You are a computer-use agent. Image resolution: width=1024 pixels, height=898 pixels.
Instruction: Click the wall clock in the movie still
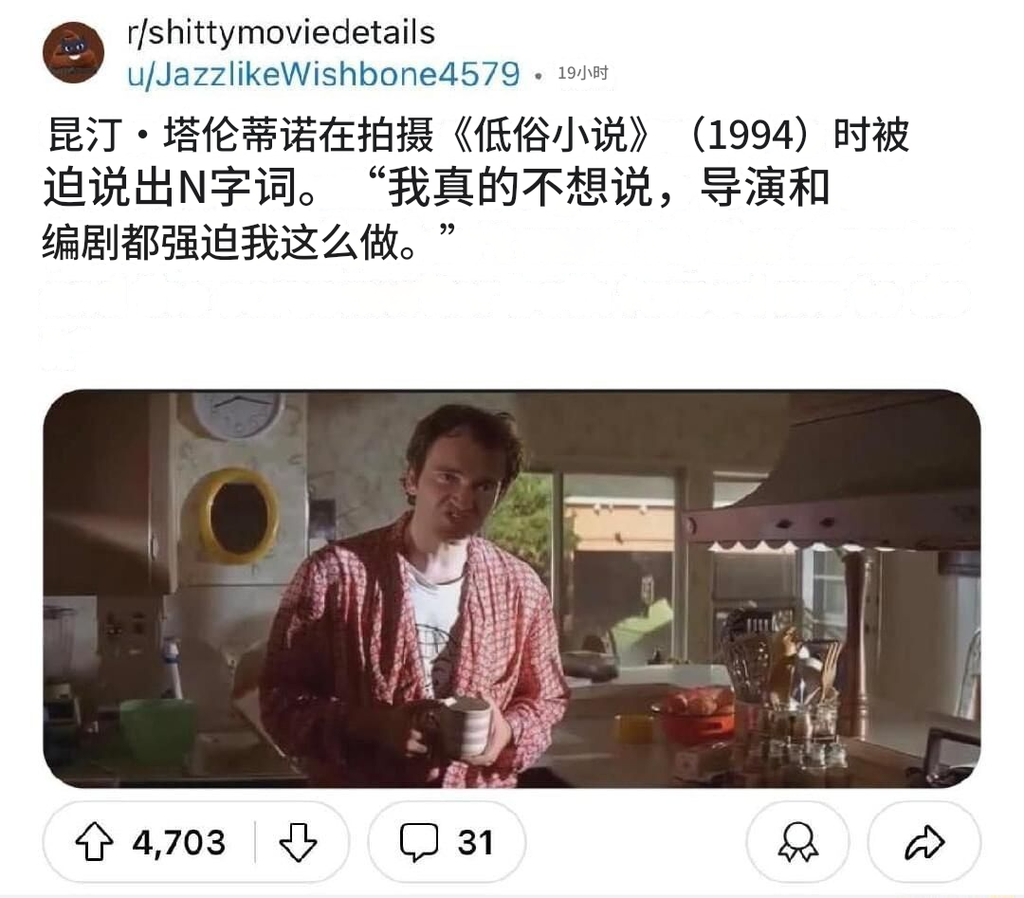tap(239, 413)
